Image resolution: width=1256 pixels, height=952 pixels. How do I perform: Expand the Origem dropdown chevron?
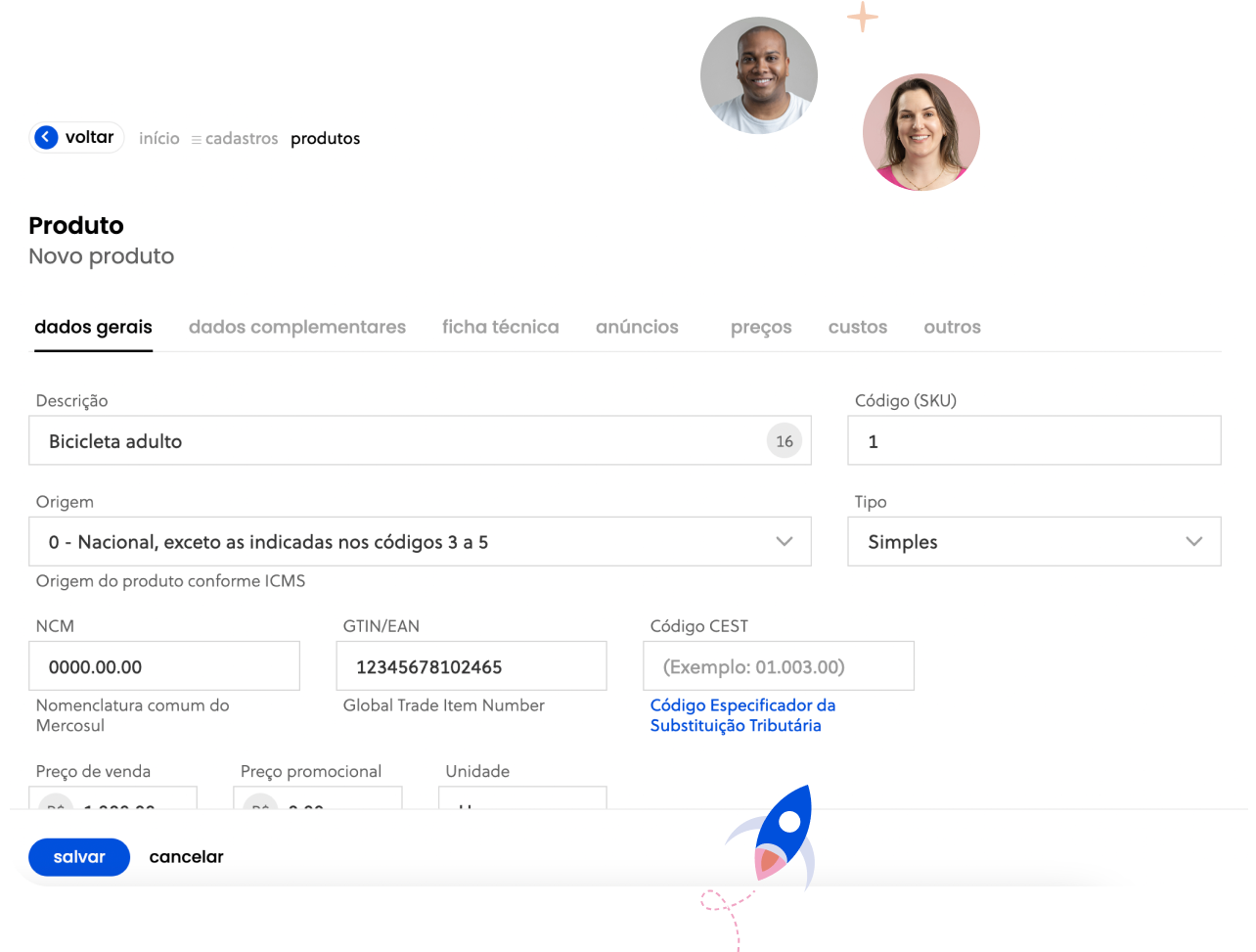point(784,542)
